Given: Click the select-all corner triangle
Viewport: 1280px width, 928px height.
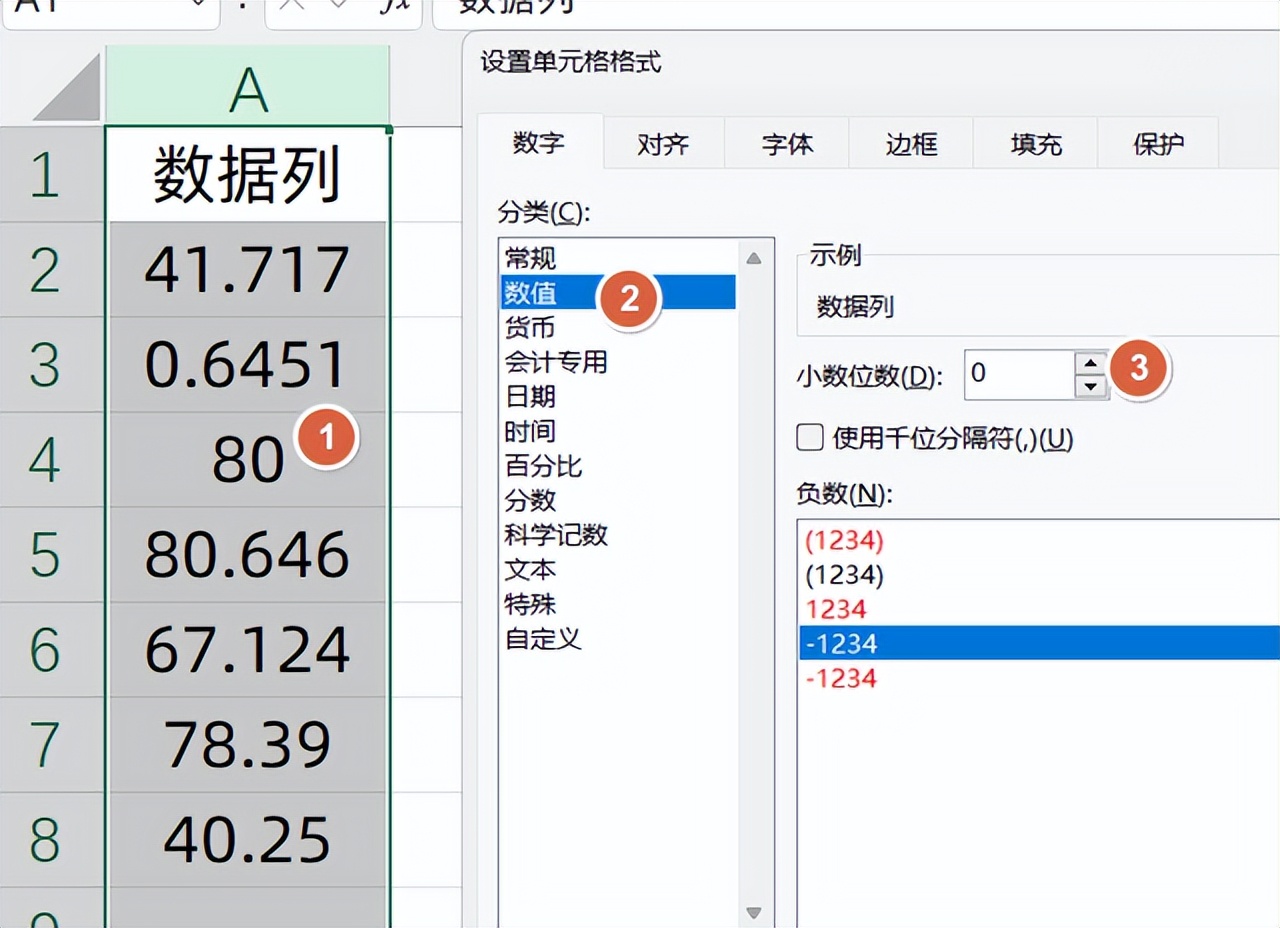Looking at the screenshot, I should point(66,86).
